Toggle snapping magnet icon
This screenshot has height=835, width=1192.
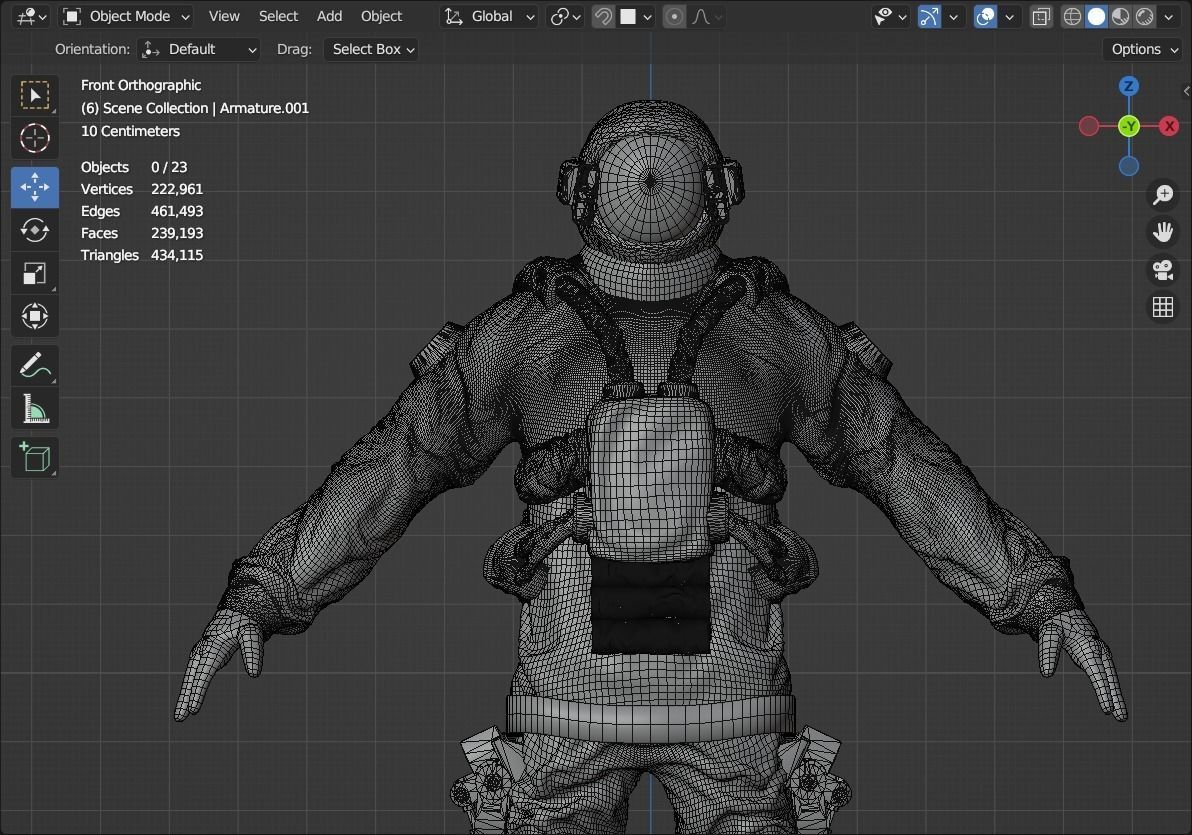coord(603,16)
